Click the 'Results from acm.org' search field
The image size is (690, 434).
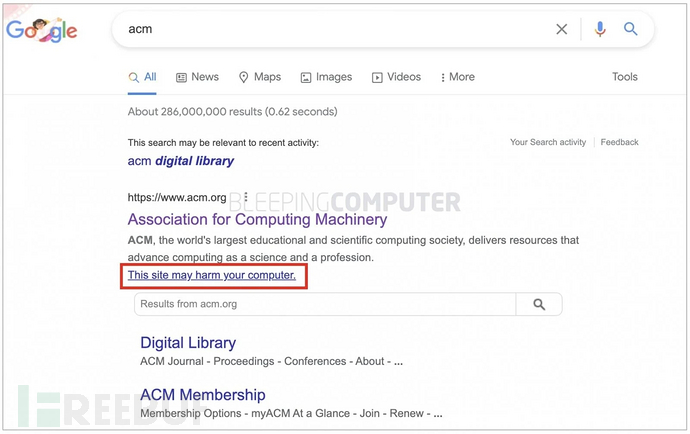pos(325,304)
